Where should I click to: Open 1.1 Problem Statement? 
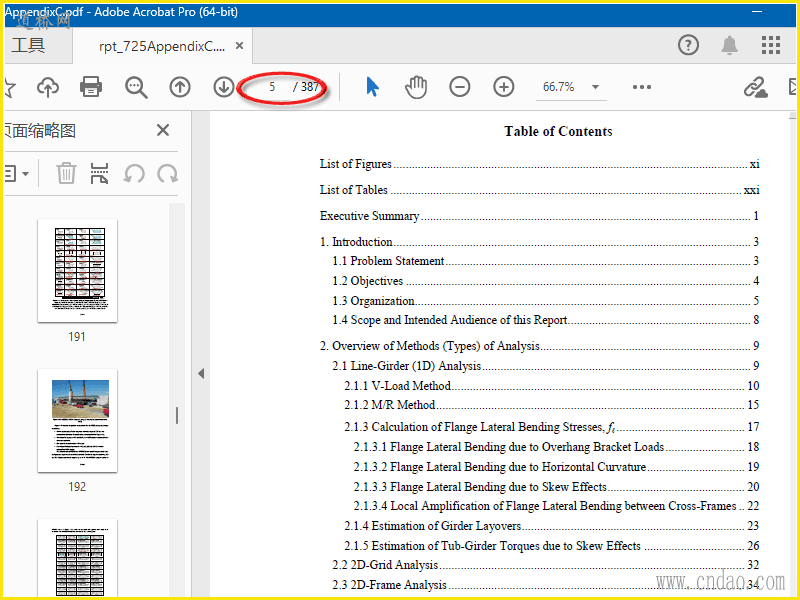(545, 261)
